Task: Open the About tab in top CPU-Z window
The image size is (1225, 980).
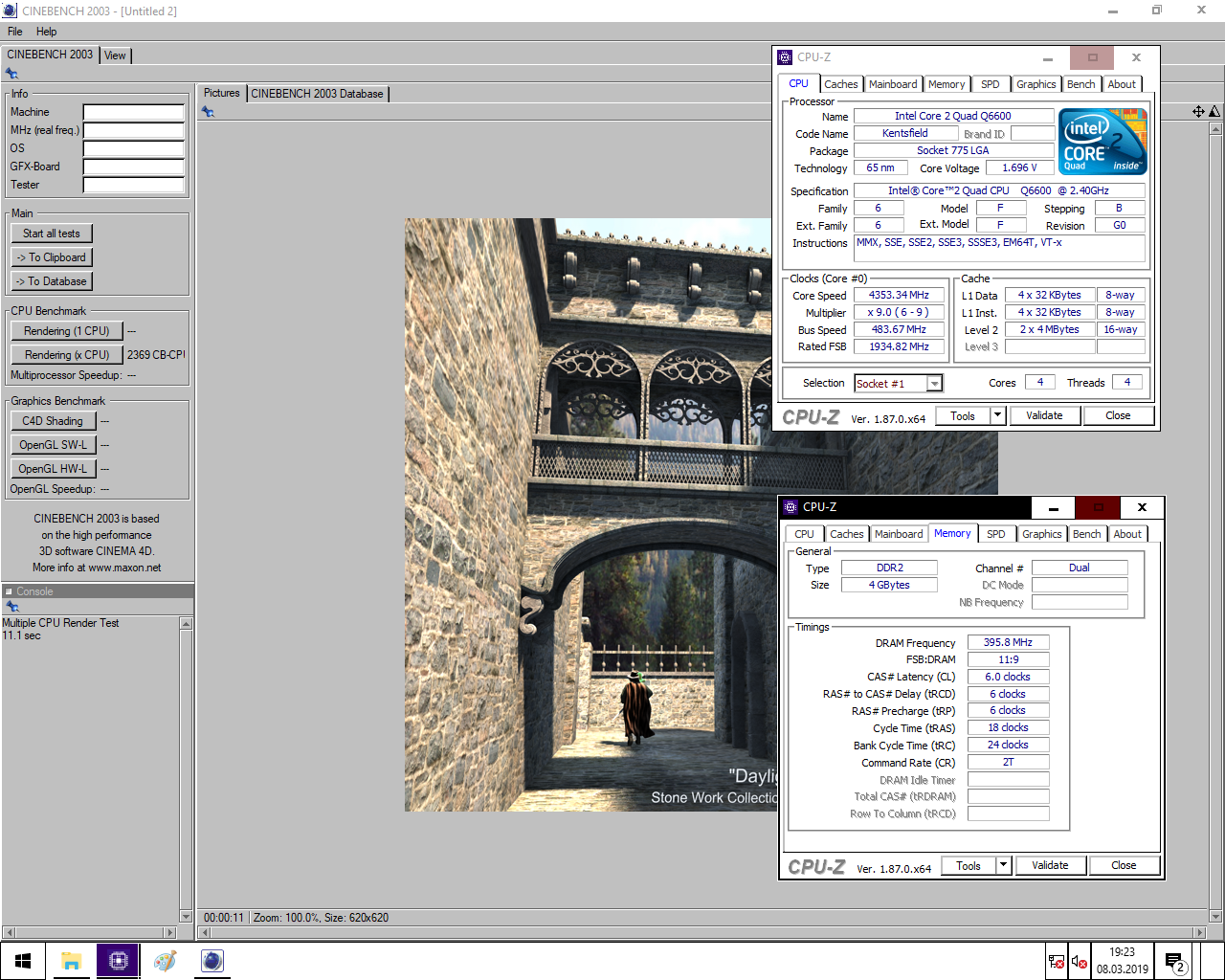Action: (1122, 84)
